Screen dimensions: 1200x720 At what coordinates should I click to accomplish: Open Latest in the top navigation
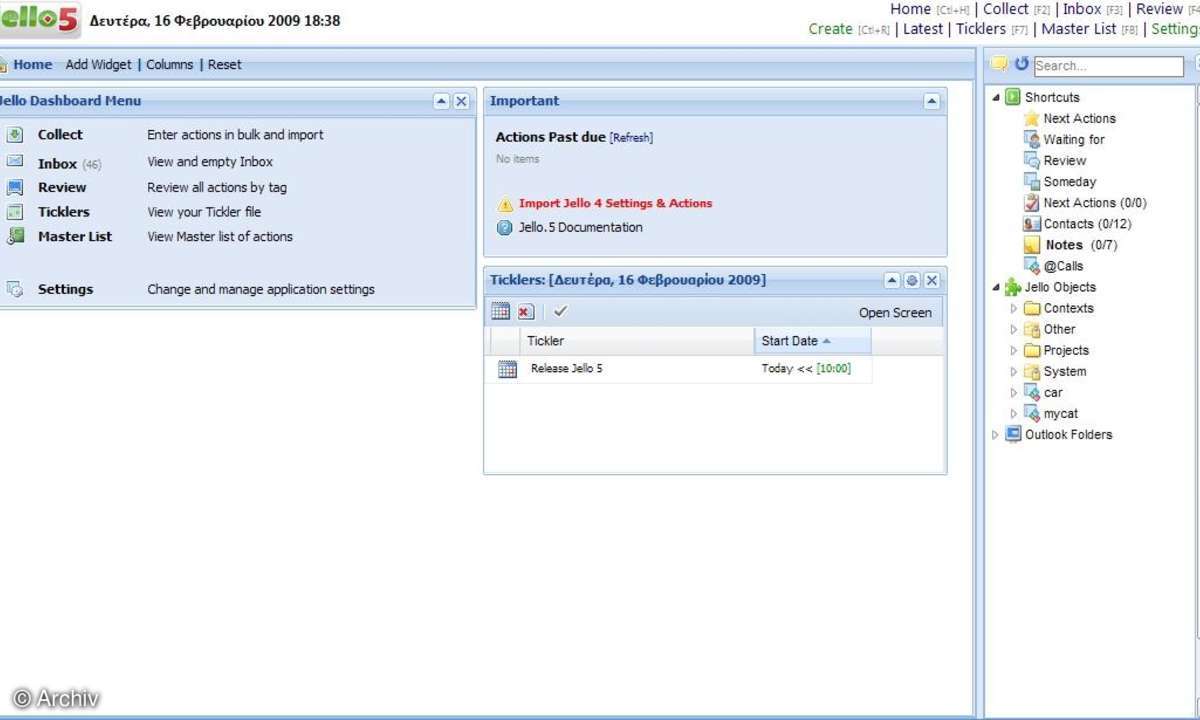923,29
